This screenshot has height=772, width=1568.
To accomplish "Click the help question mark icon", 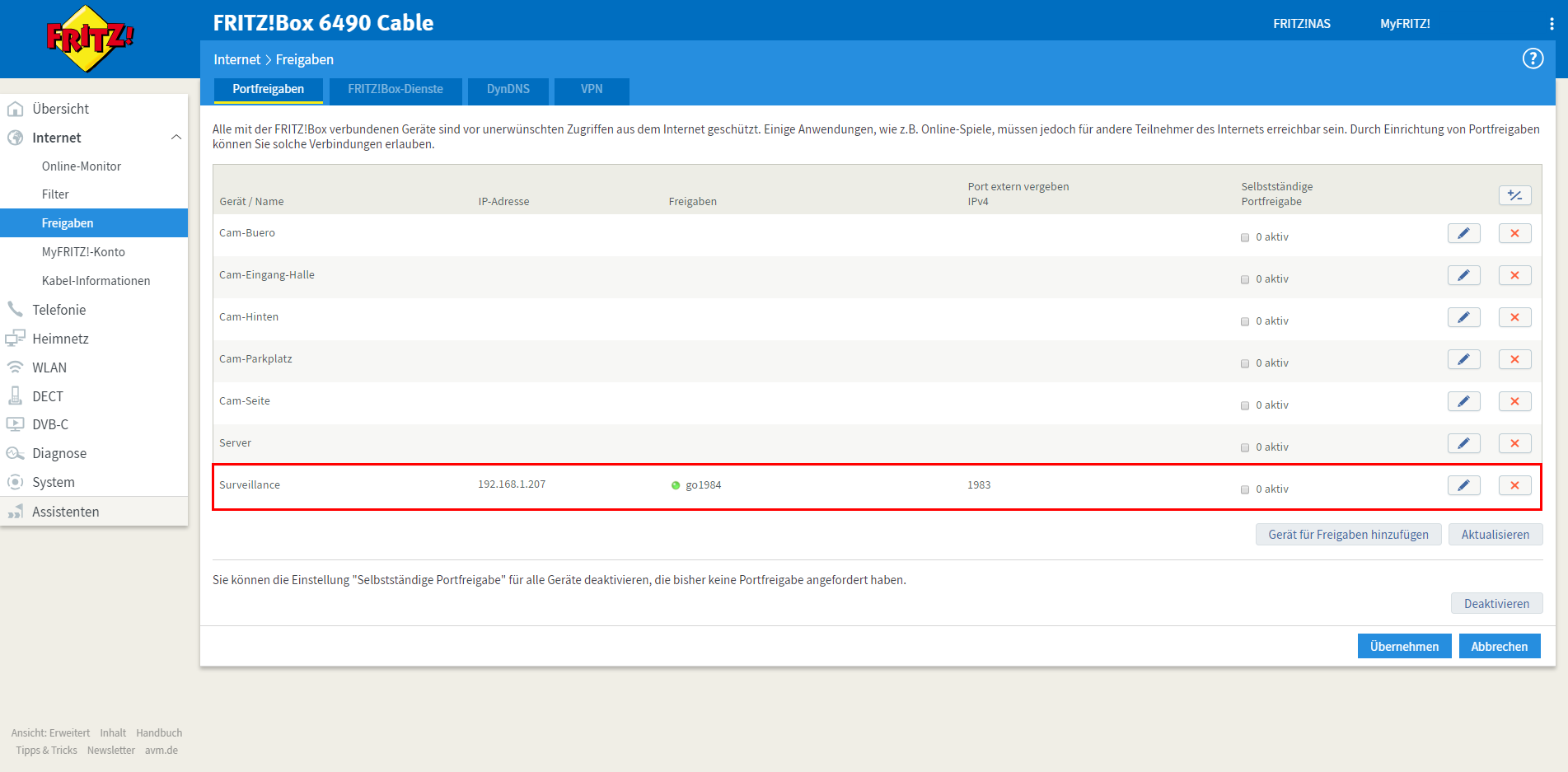I will tap(1533, 58).
